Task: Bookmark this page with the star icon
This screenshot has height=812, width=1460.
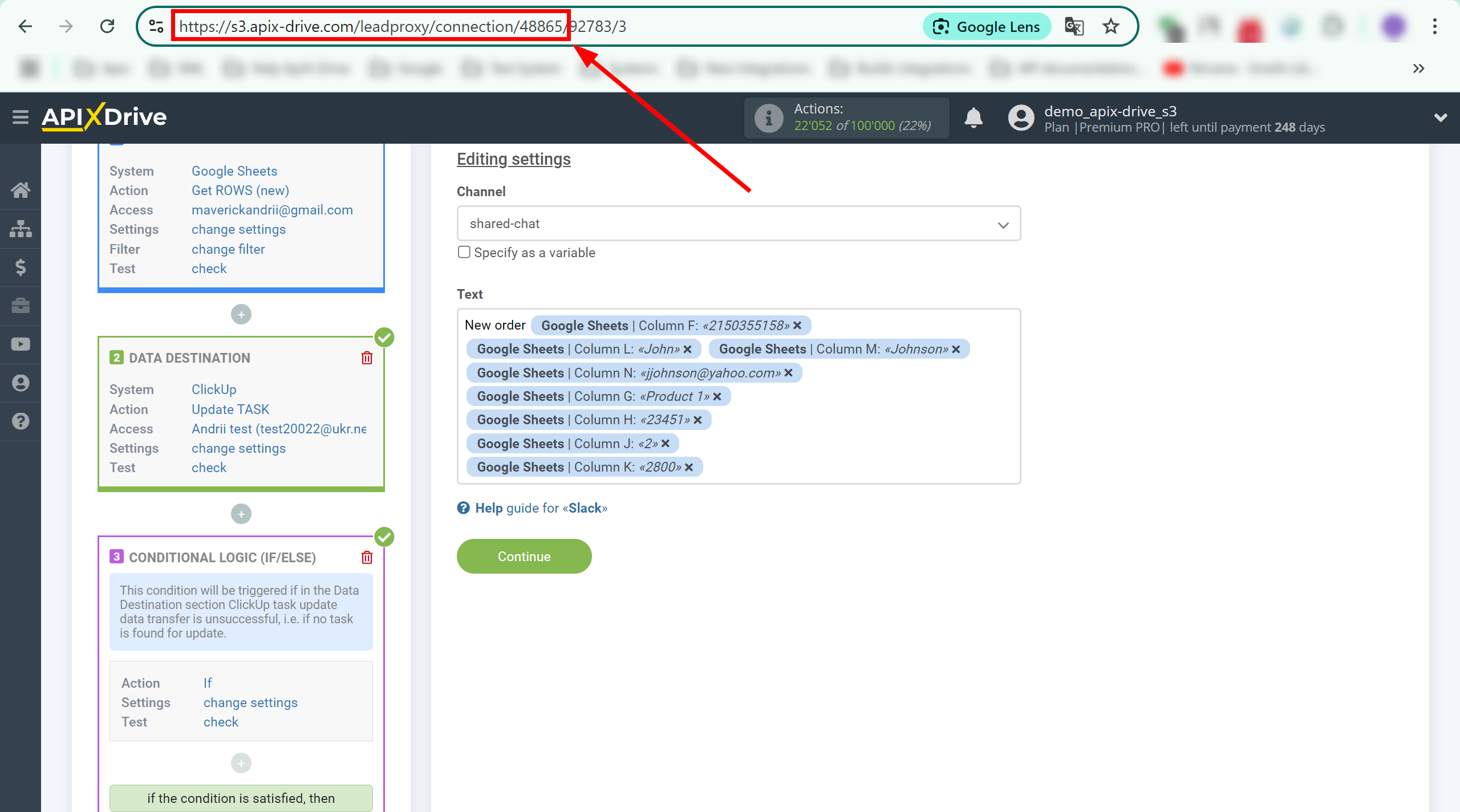Action: coord(1110,26)
